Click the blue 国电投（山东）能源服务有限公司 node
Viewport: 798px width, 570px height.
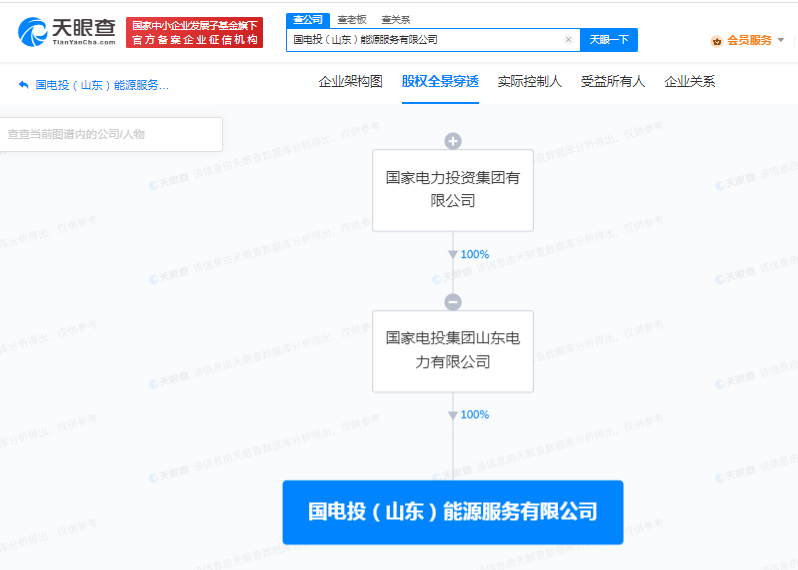click(x=453, y=512)
